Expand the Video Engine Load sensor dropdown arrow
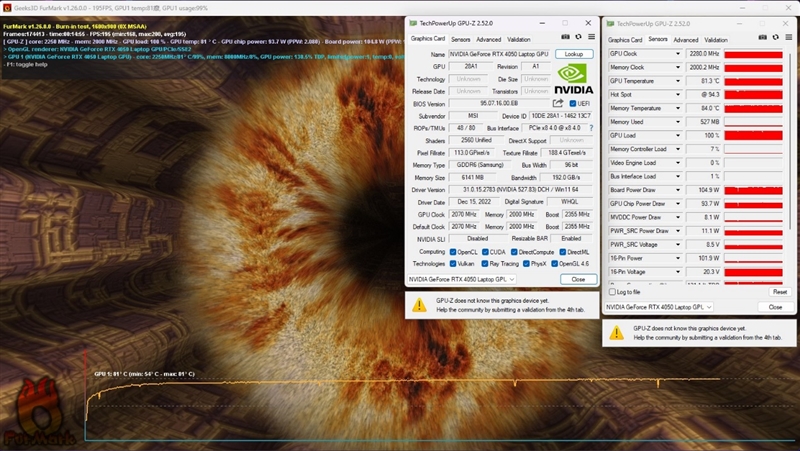 click(x=678, y=163)
